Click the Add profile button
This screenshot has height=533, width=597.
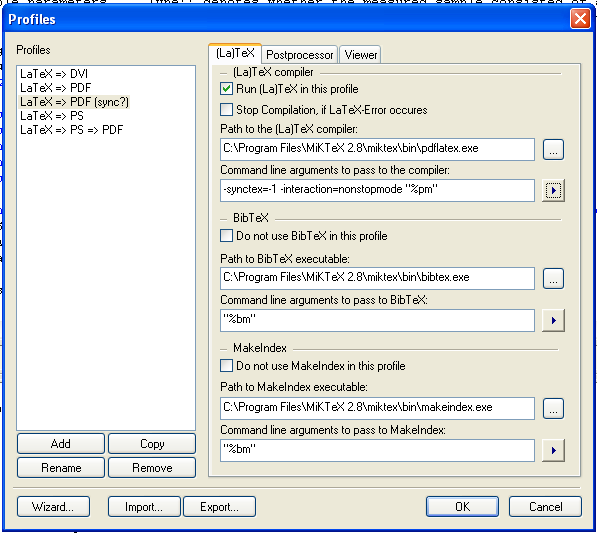point(61,444)
